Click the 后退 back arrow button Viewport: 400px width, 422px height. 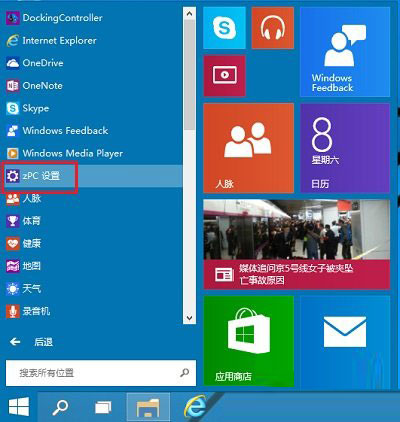pyautogui.click(x=15, y=342)
